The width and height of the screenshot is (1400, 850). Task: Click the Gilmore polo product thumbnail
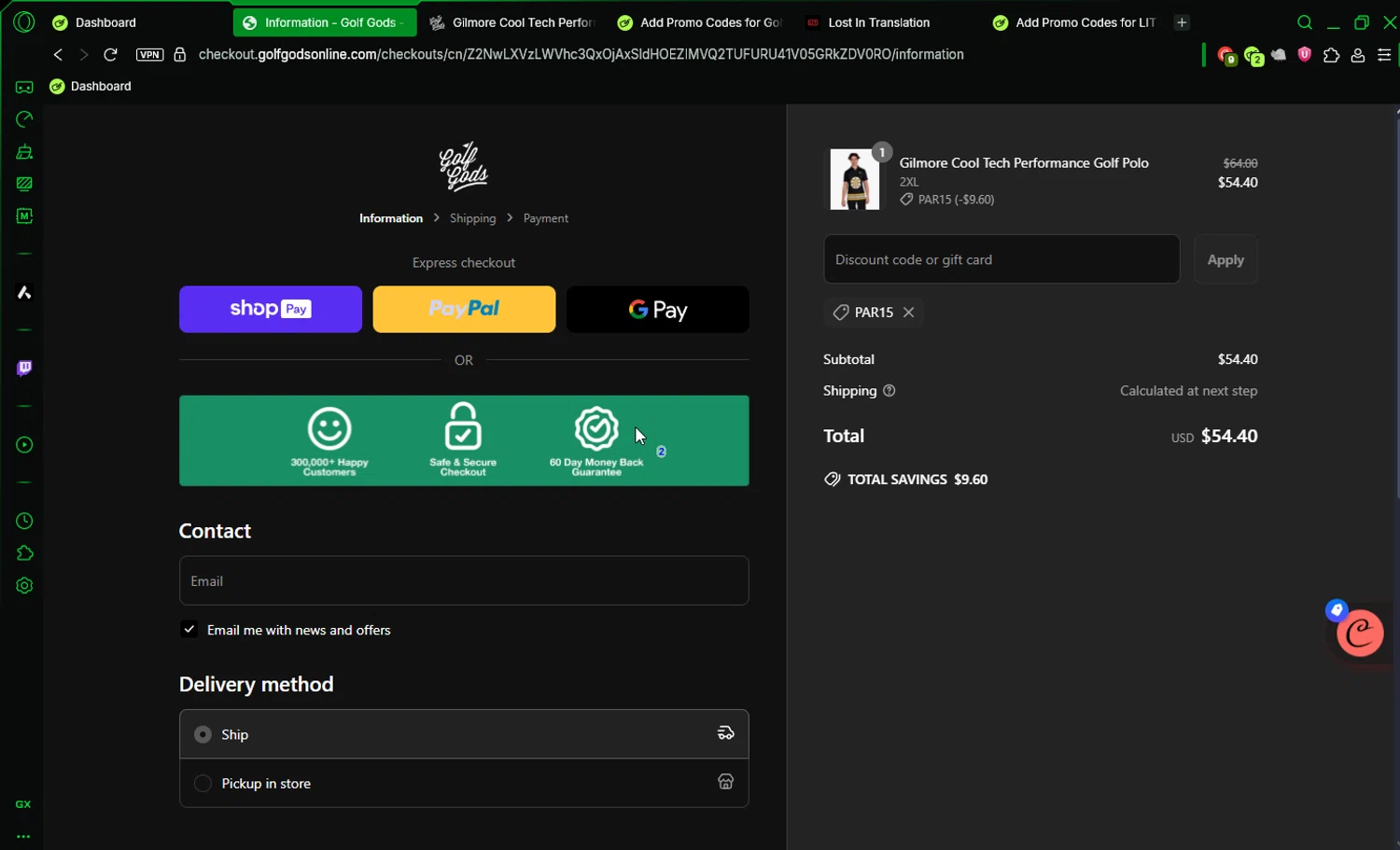tap(855, 179)
